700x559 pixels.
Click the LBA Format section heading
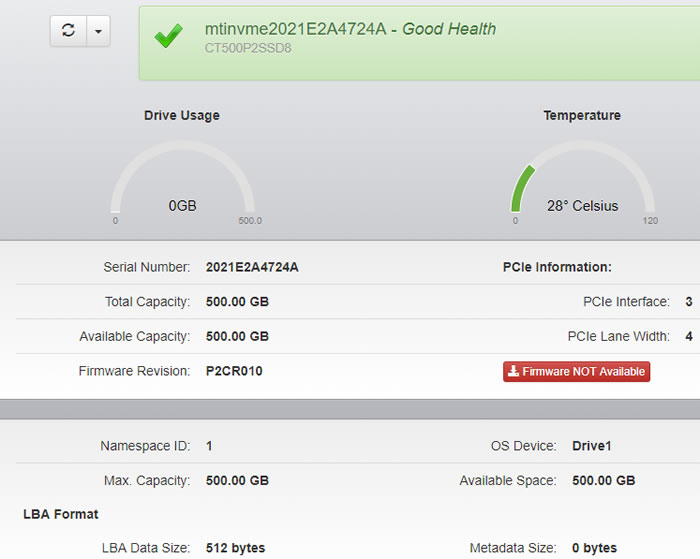(x=61, y=514)
